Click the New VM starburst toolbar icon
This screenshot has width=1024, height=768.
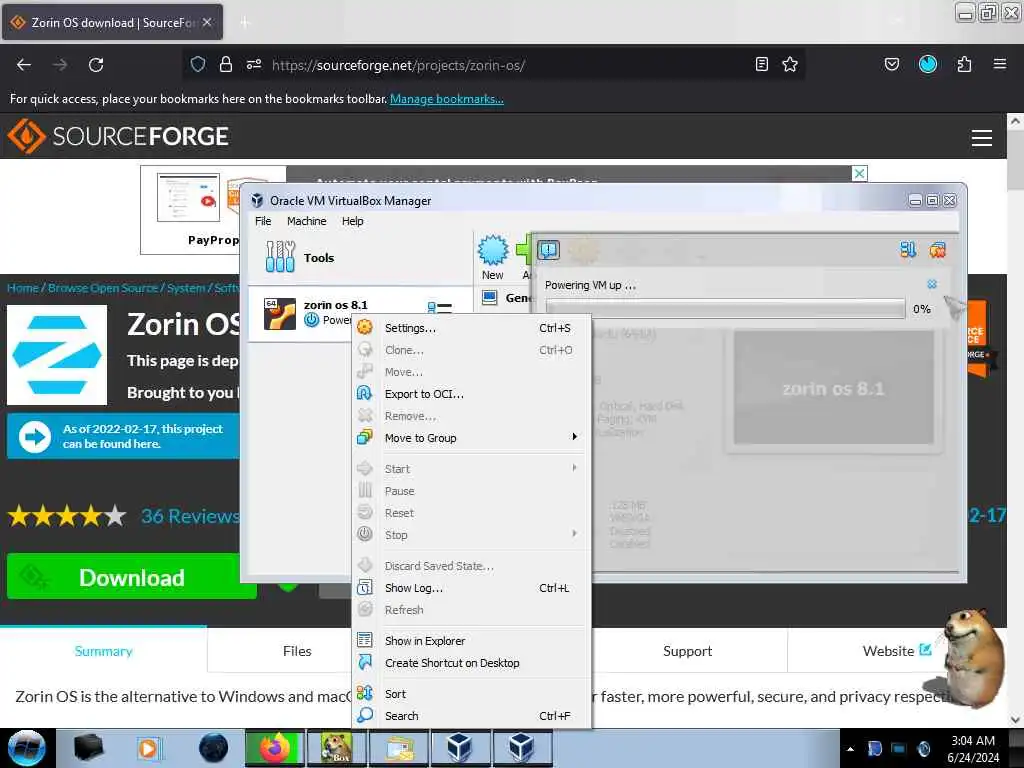(x=492, y=251)
